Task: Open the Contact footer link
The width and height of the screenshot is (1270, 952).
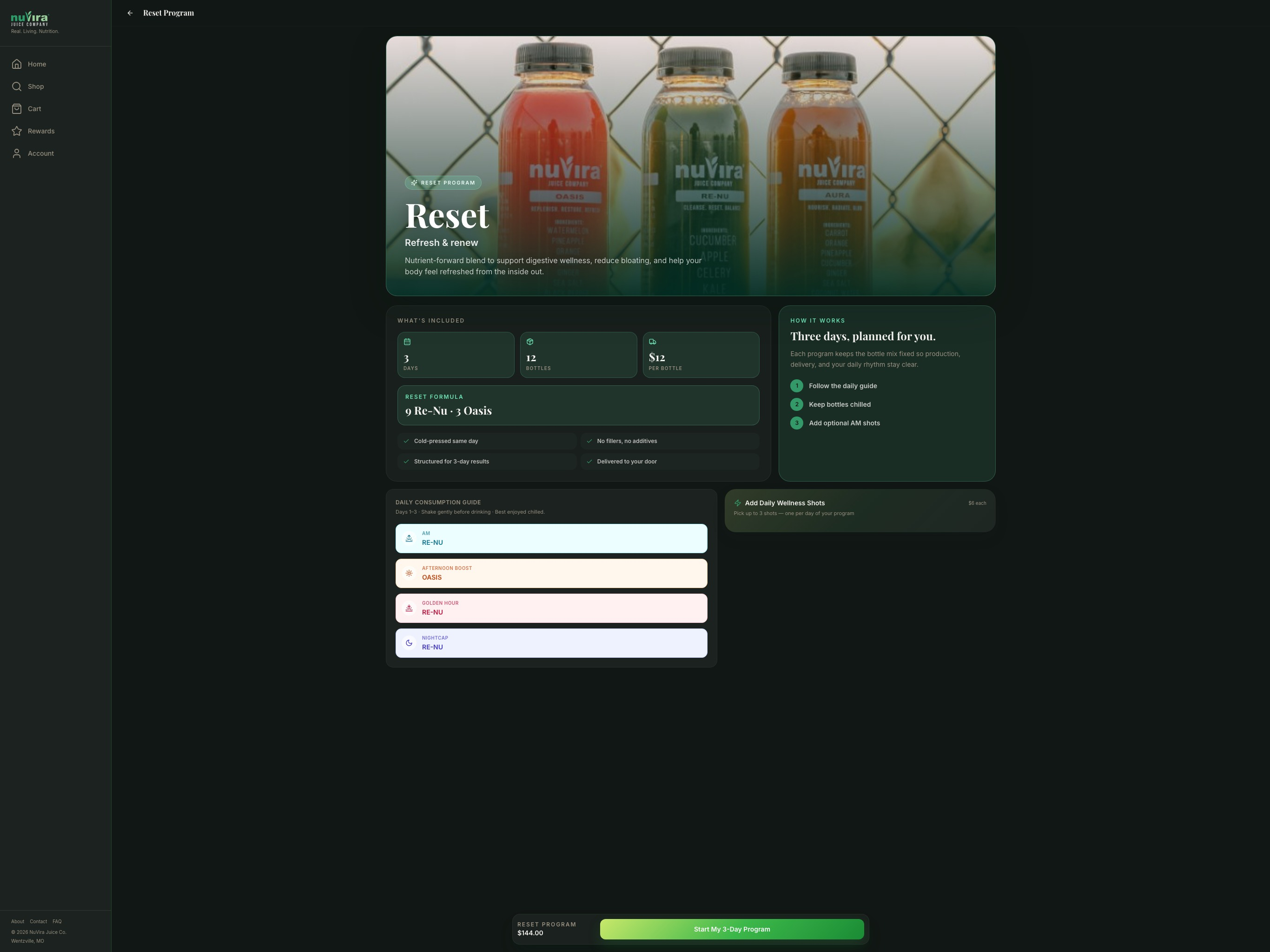Action: point(39,922)
